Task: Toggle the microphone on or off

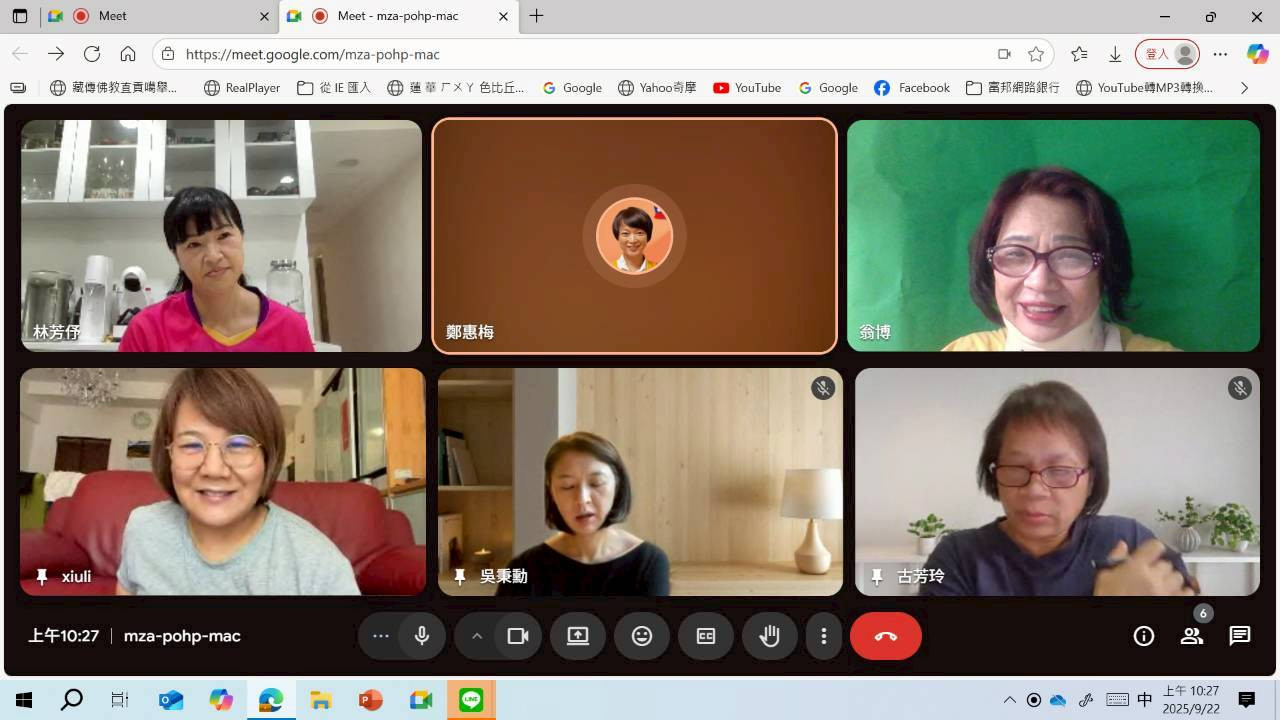Action: click(x=422, y=636)
